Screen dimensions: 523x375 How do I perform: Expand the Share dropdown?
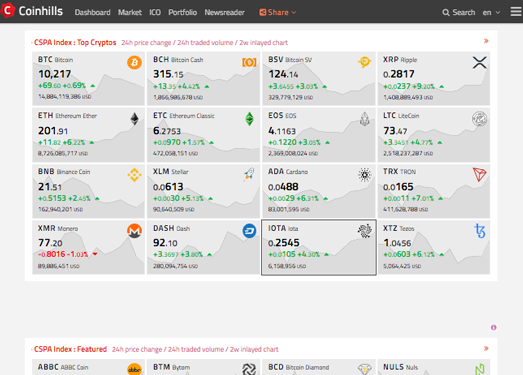pos(278,12)
